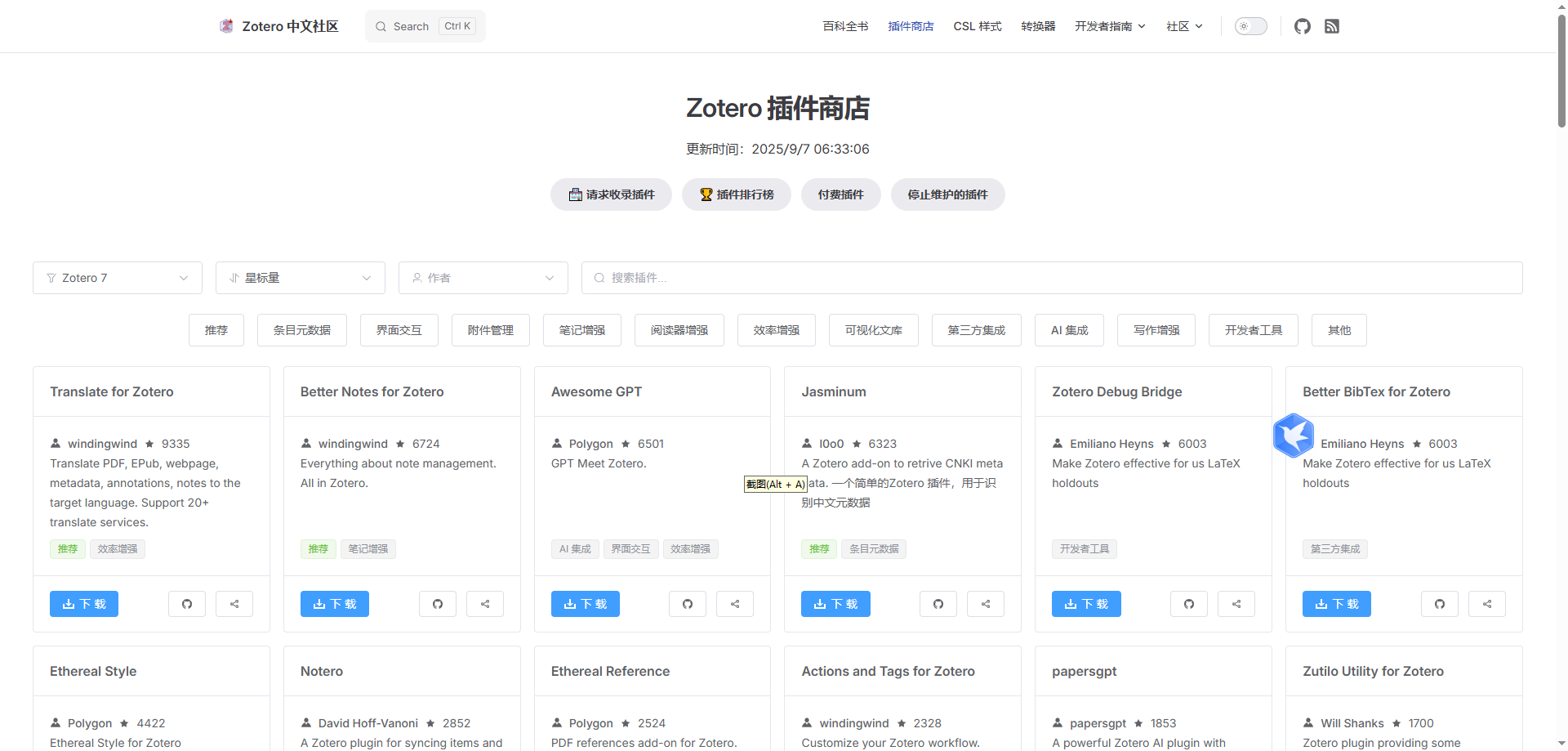1568x751 pixels.
Task: Download the Awesome GPT plugin
Action: (586, 604)
